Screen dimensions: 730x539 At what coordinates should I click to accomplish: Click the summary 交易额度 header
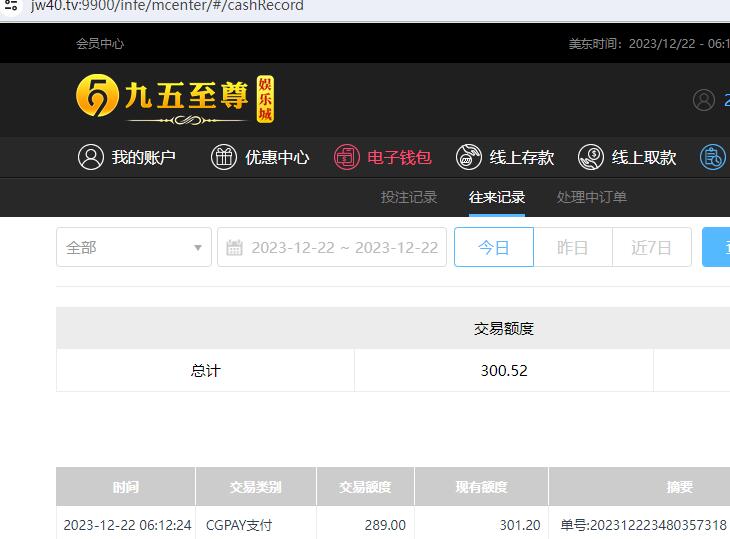pyautogui.click(x=504, y=329)
